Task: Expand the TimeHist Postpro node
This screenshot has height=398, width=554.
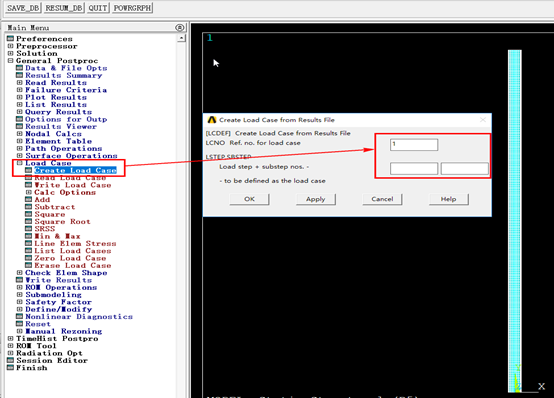Action: tap(10, 338)
